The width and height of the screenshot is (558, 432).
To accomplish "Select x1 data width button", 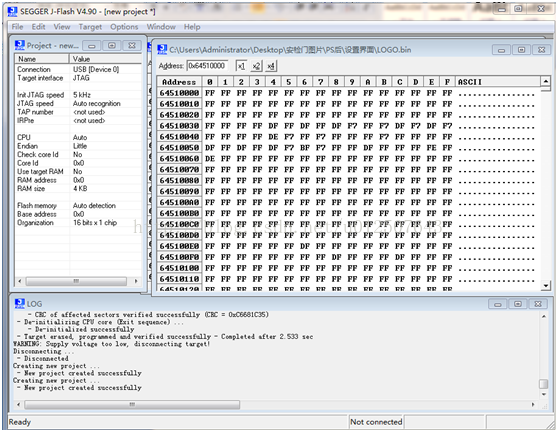I will tap(241, 66).
